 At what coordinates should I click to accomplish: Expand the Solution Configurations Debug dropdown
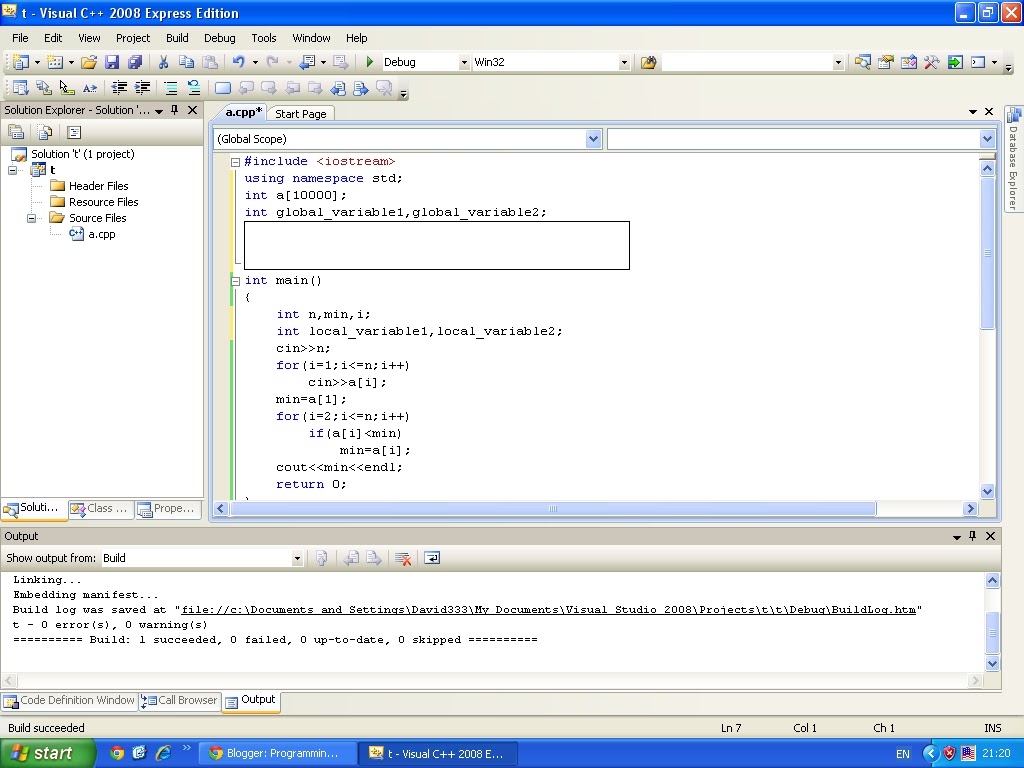(464, 60)
